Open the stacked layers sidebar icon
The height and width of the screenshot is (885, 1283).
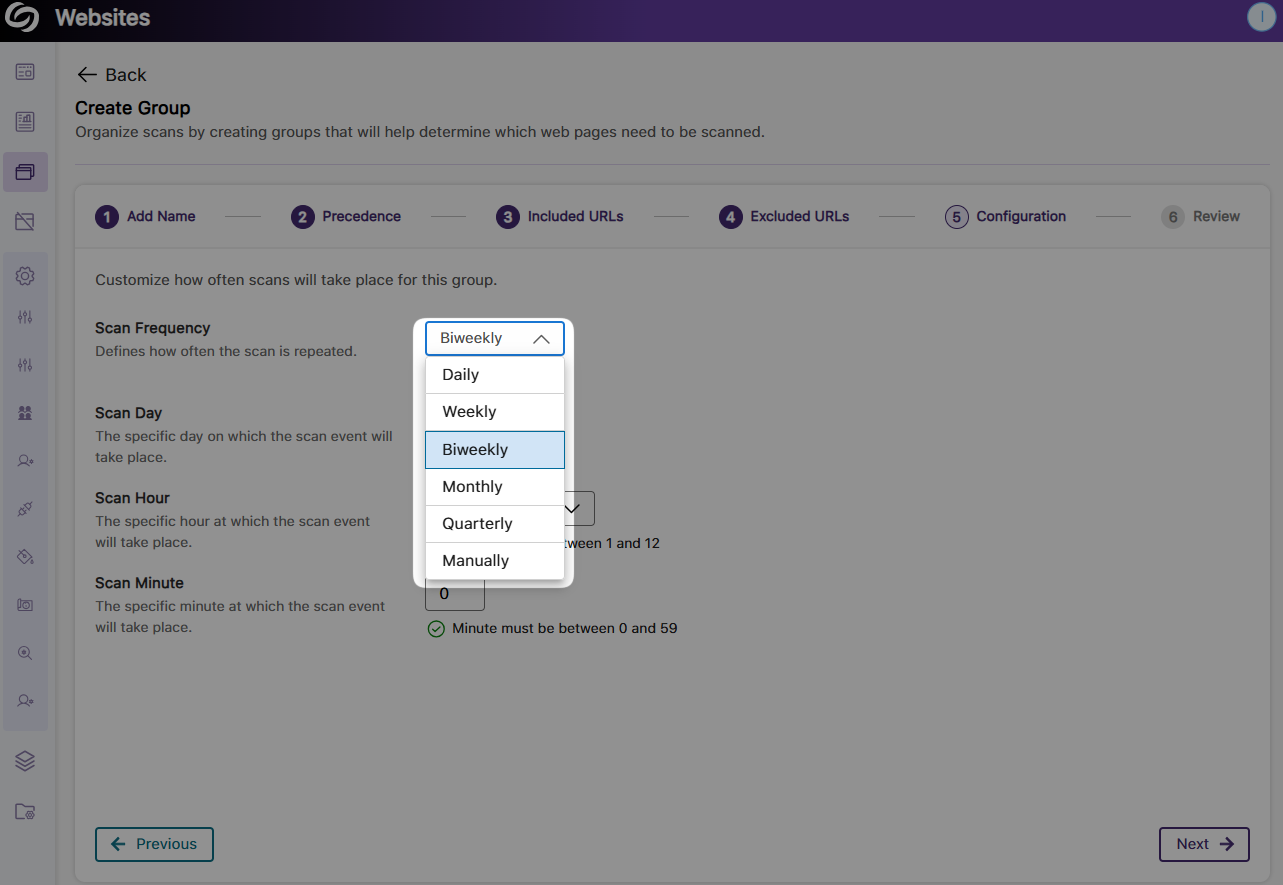pos(25,761)
